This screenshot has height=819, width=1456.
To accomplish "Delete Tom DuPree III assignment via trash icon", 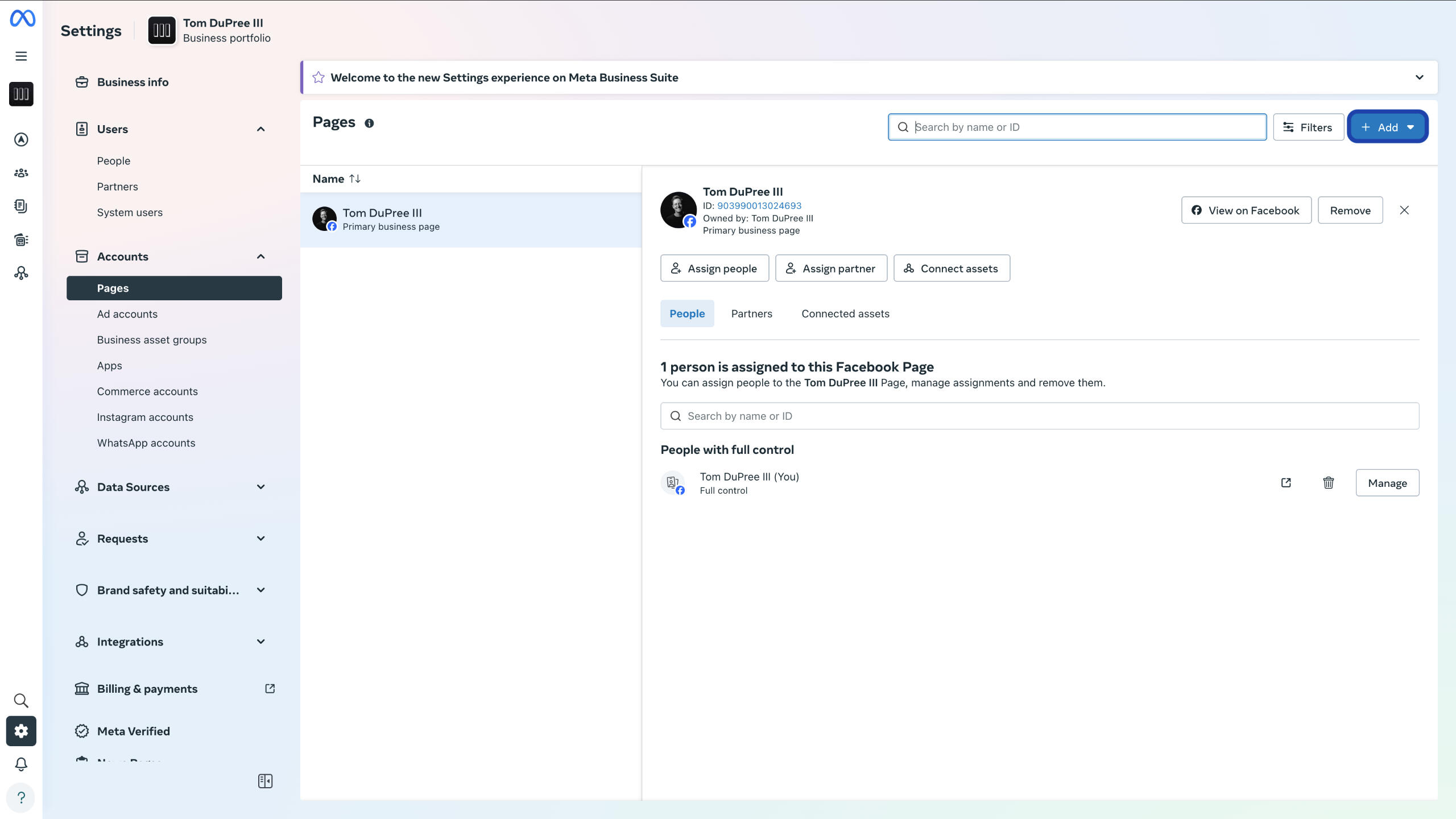I will [x=1328, y=483].
